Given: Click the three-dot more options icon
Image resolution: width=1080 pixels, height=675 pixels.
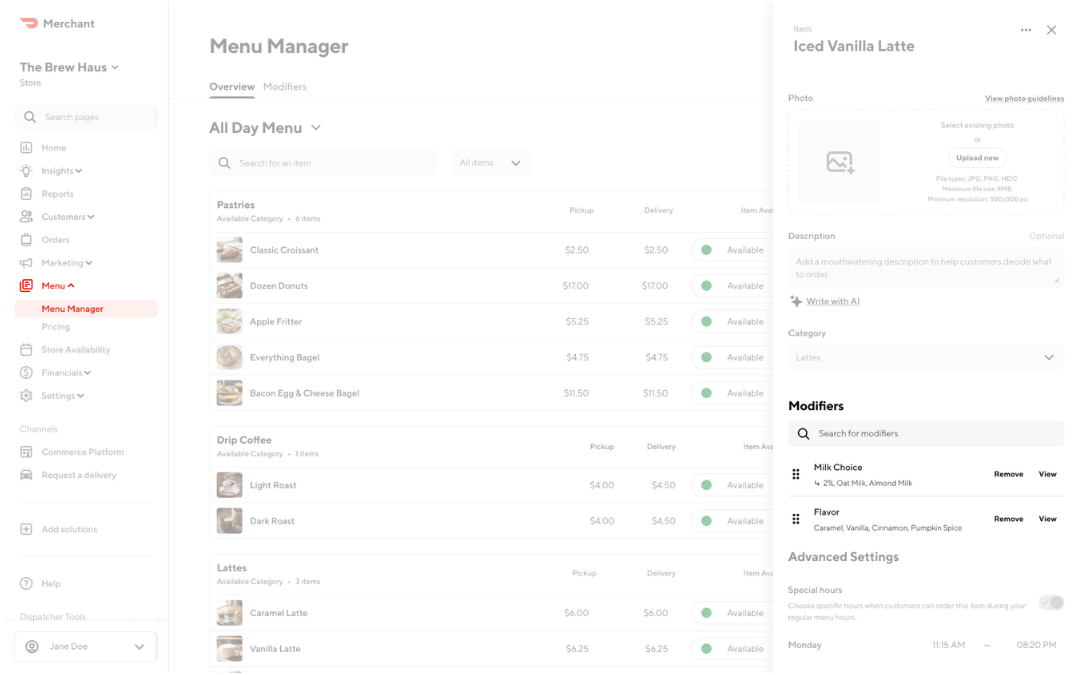Looking at the screenshot, I should (x=1026, y=30).
